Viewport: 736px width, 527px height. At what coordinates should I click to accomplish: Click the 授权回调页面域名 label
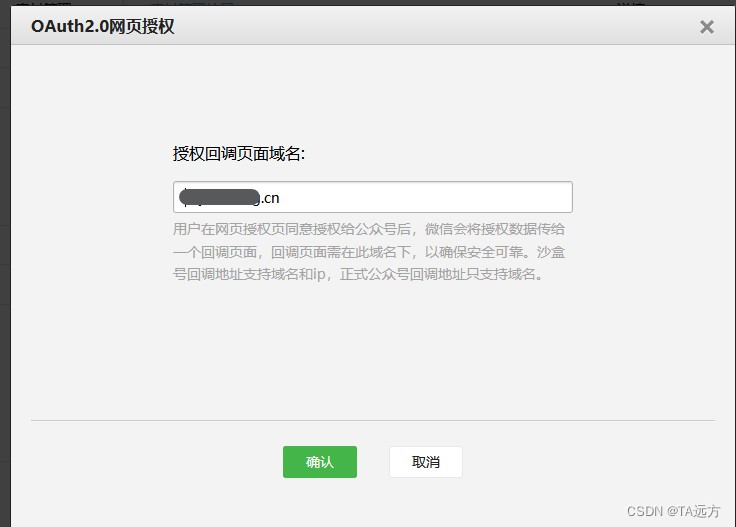tap(239, 153)
